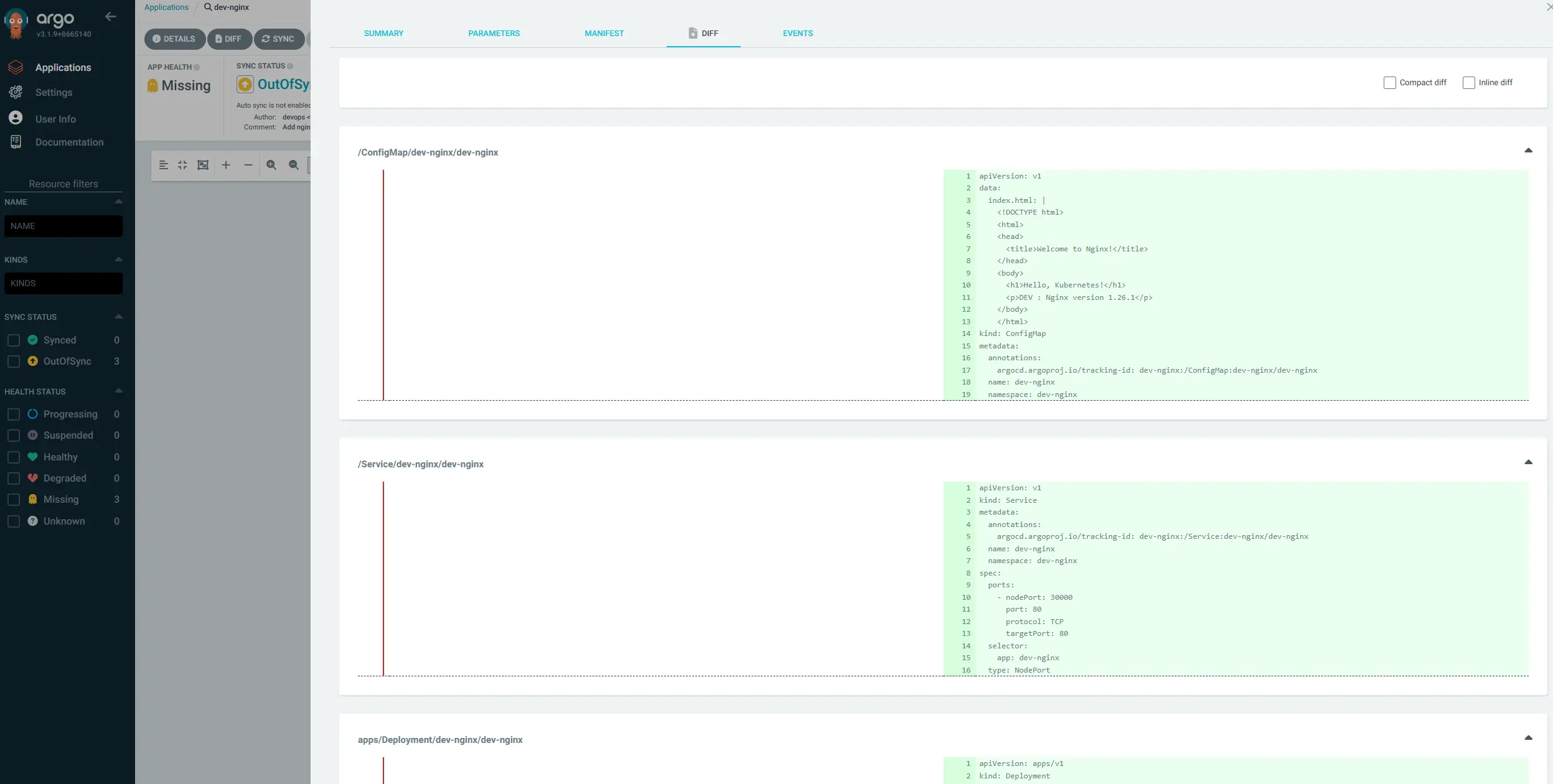This screenshot has height=784, width=1553.
Task: Click the back arrow in sidebar header
Action: pyautogui.click(x=111, y=17)
